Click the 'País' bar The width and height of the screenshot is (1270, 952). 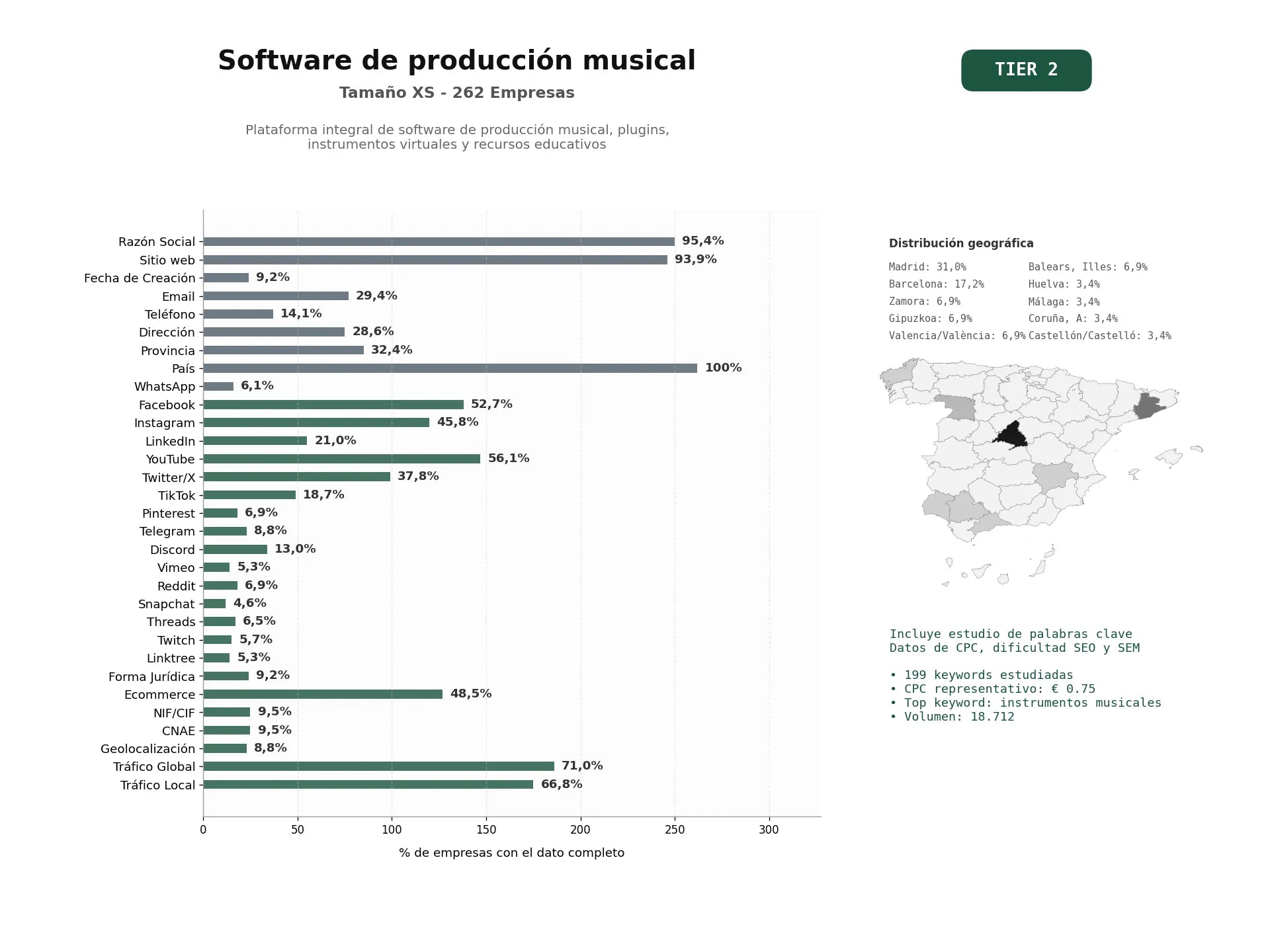[450, 368]
